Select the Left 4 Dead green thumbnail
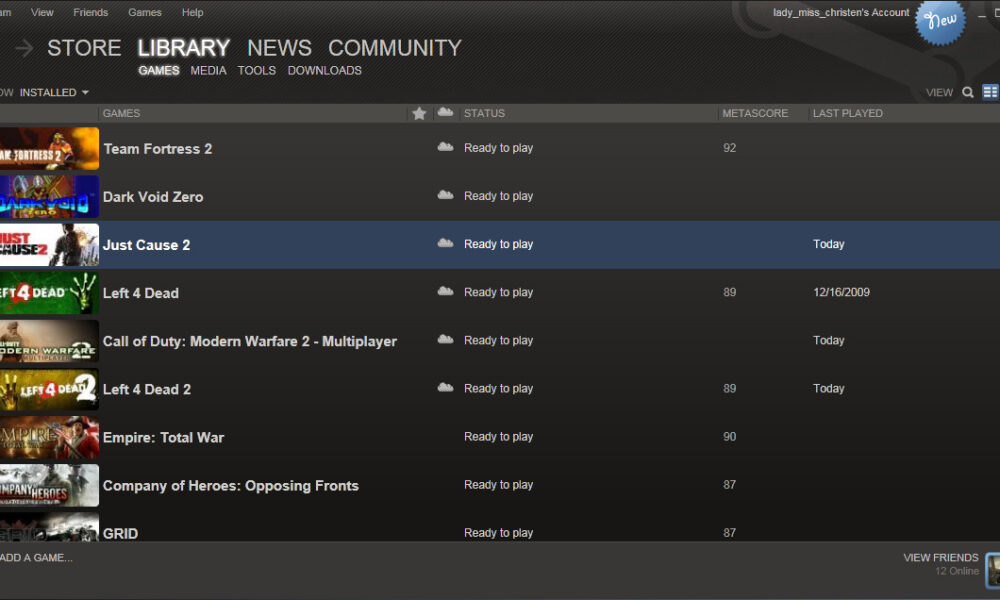 tap(49, 293)
